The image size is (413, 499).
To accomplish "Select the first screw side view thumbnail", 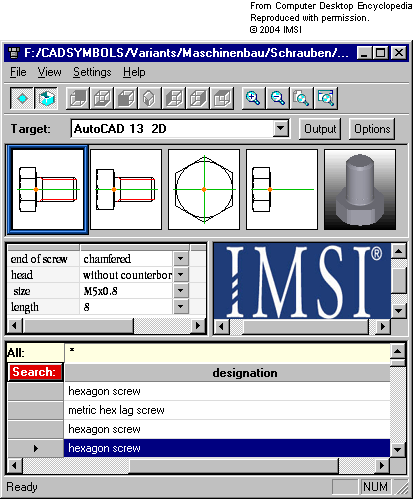I will coord(48,189).
